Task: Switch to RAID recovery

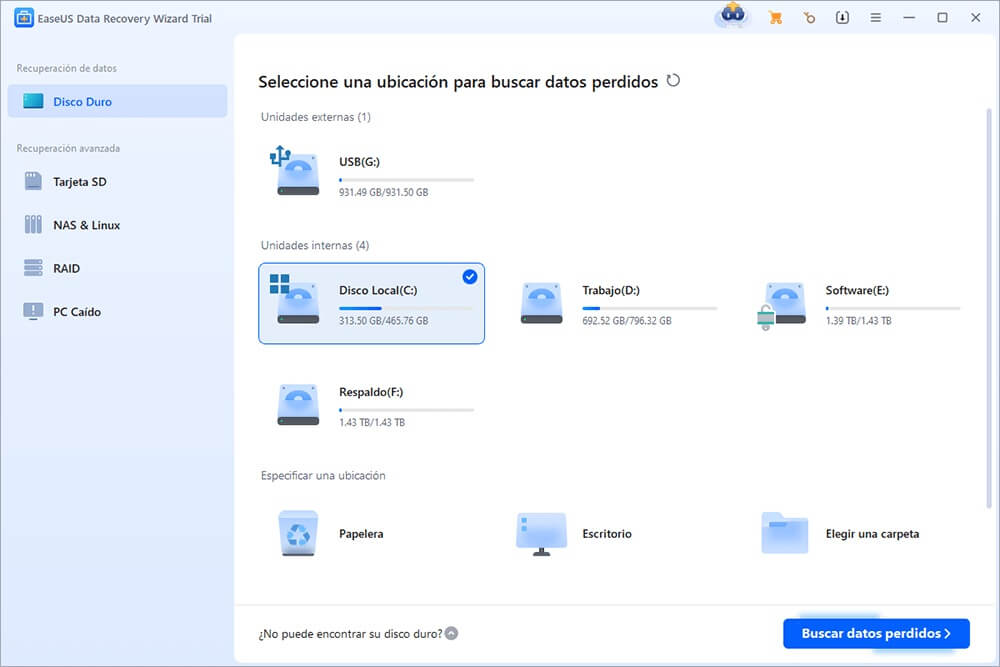Action: tap(117, 268)
